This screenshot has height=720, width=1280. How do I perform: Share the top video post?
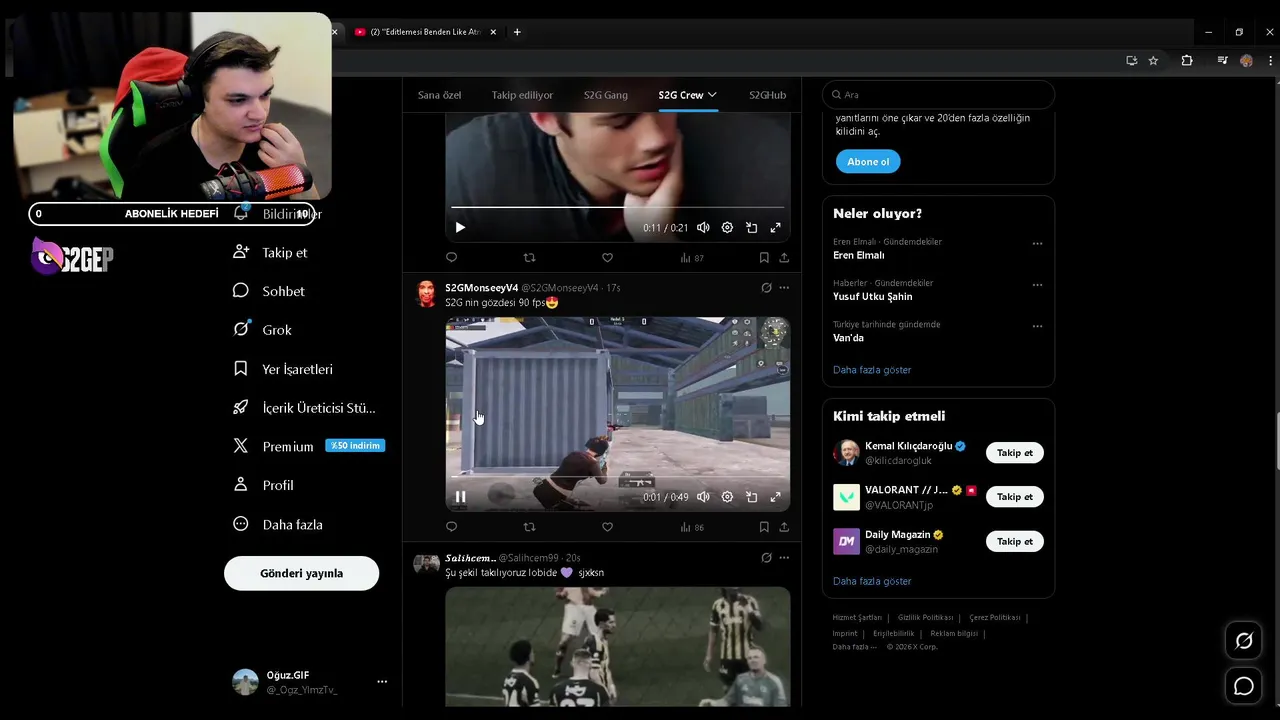coord(784,258)
